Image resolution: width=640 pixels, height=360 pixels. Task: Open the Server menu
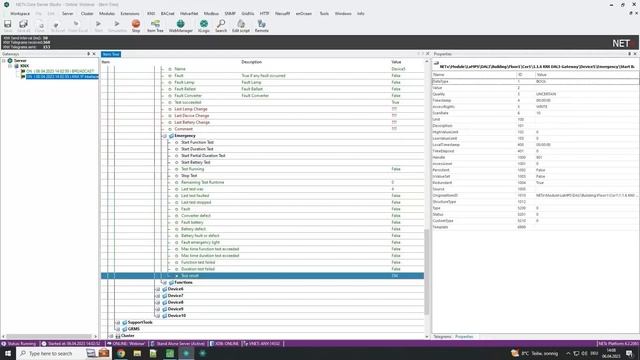[x=68, y=13]
